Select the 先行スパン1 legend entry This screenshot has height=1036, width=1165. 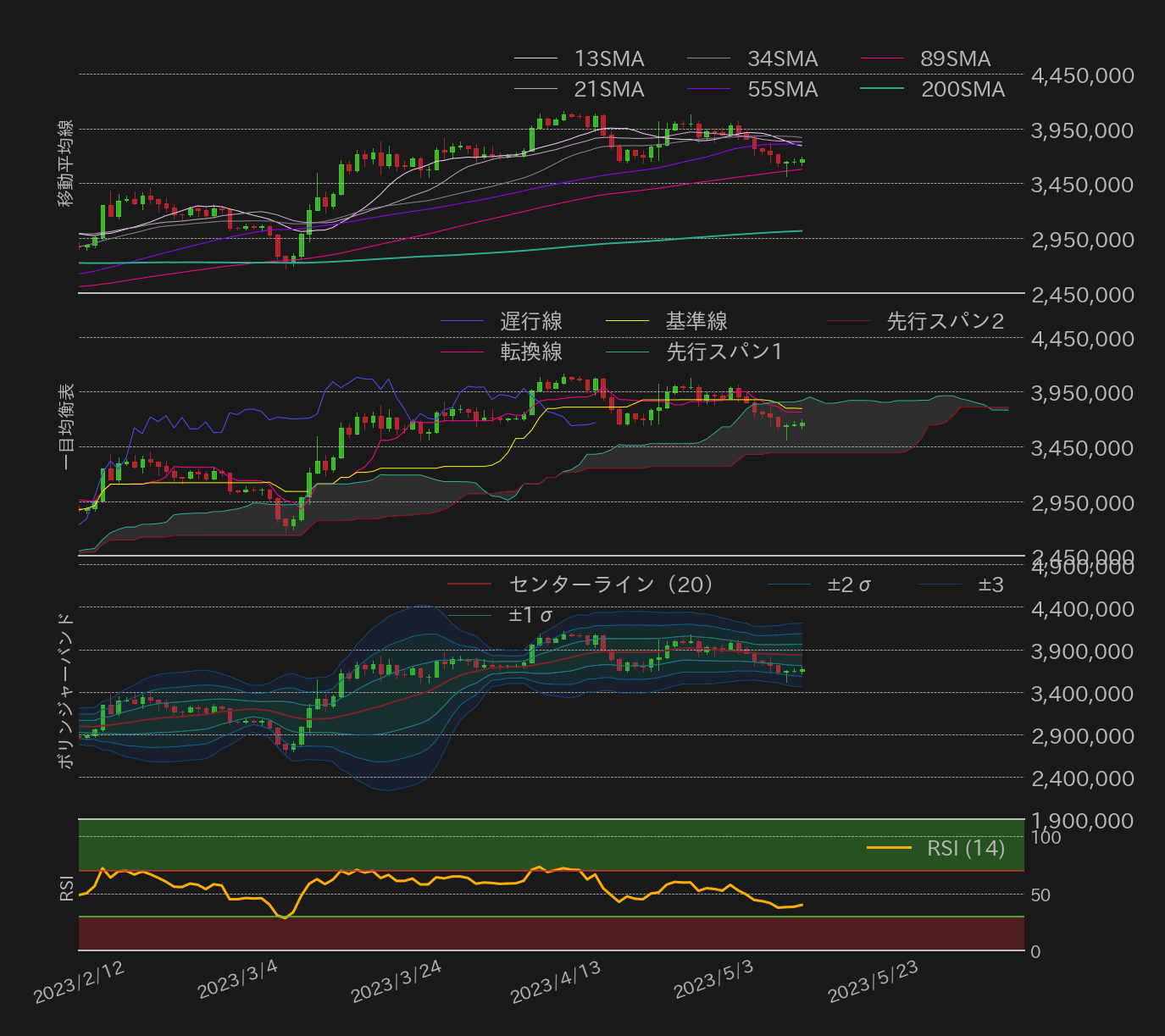631,352
